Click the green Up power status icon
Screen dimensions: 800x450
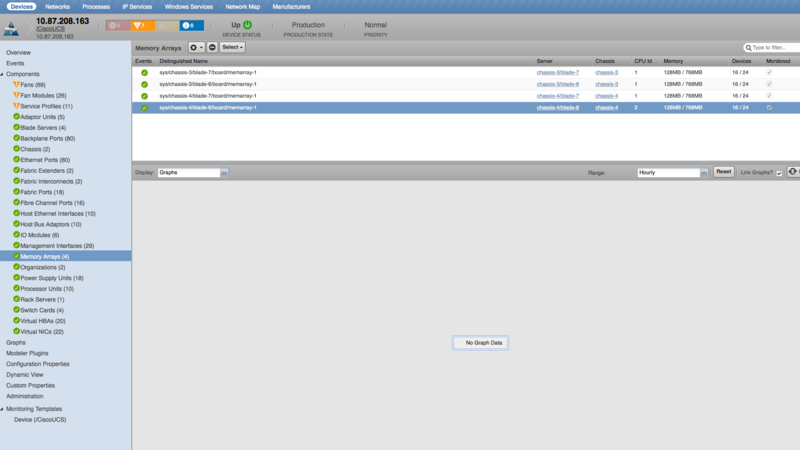click(x=247, y=24)
